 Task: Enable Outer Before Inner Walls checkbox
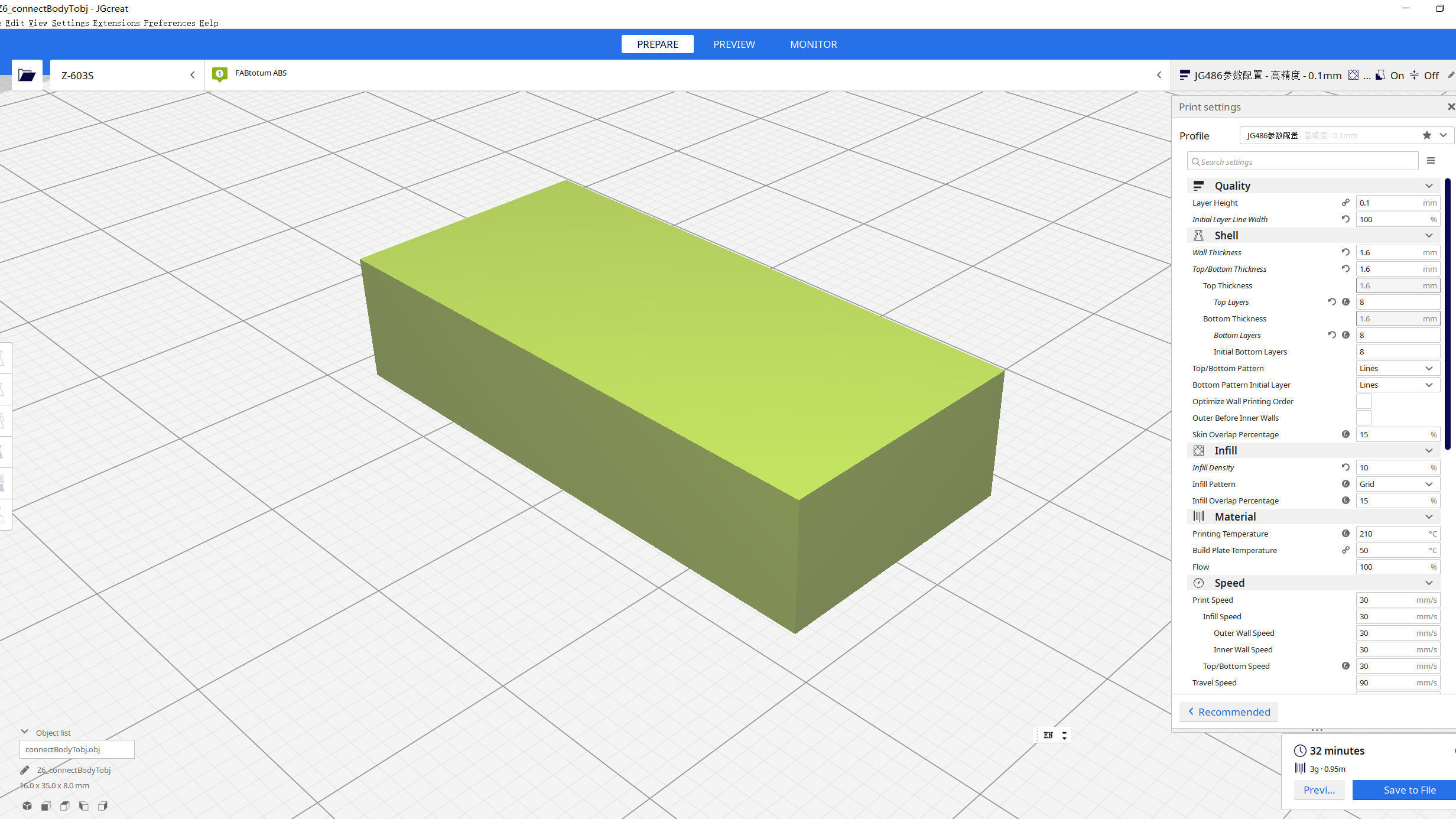(1364, 418)
